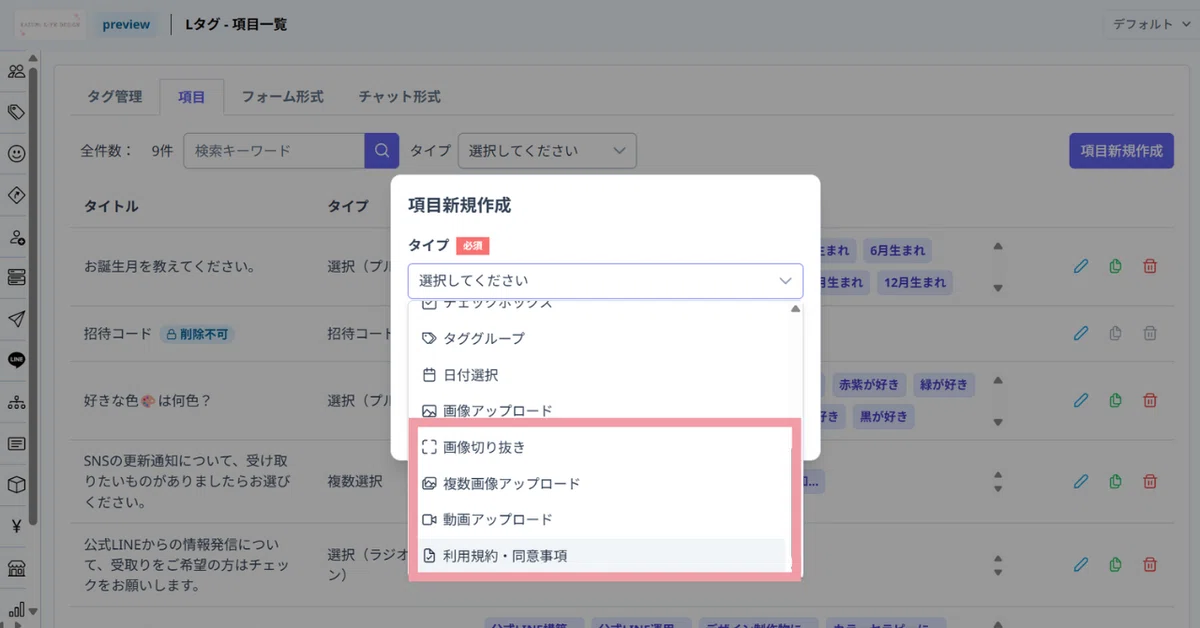This screenshot has width=1200, height=628.
Task: Open the stacked server icon in the sidebar
Action: click(16, 278)
